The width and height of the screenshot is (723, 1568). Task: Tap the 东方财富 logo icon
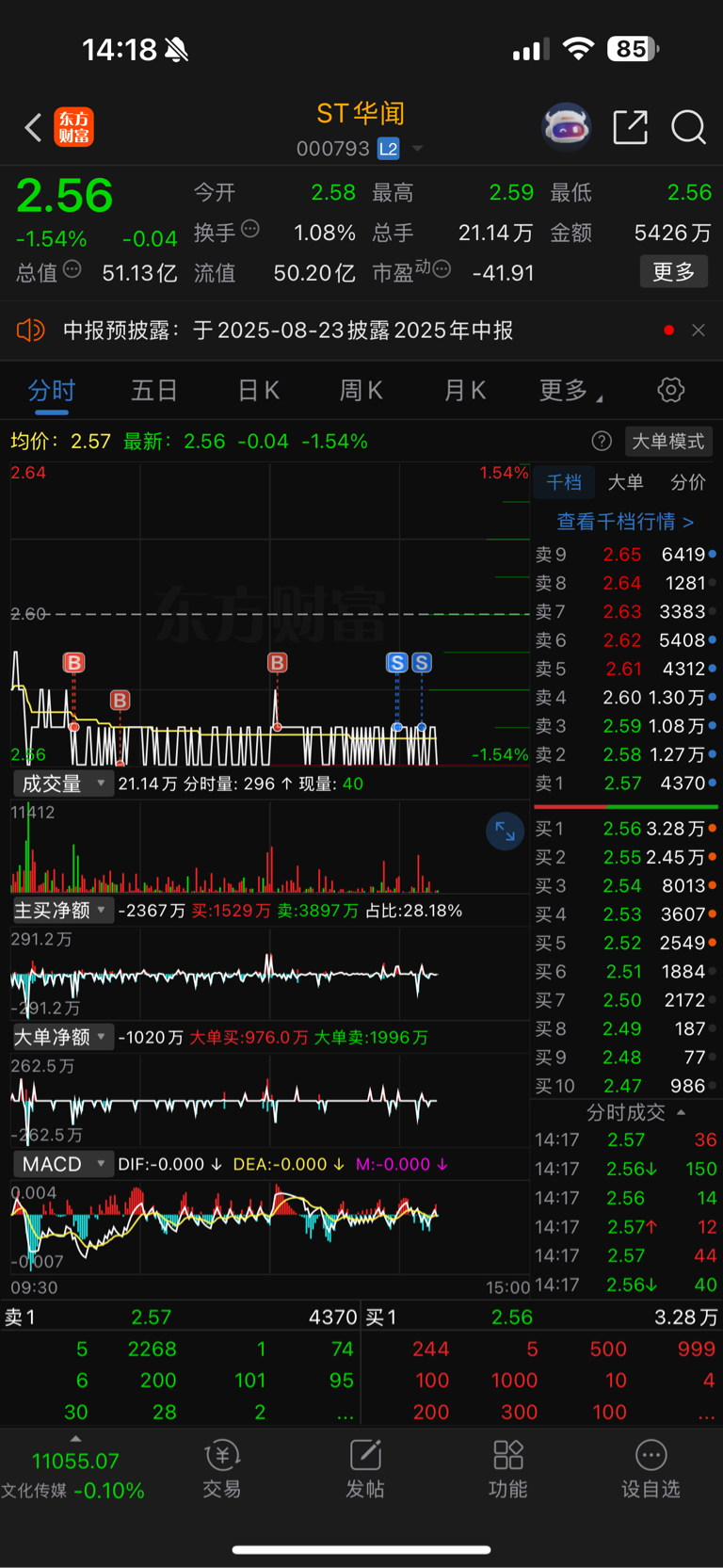73,127
